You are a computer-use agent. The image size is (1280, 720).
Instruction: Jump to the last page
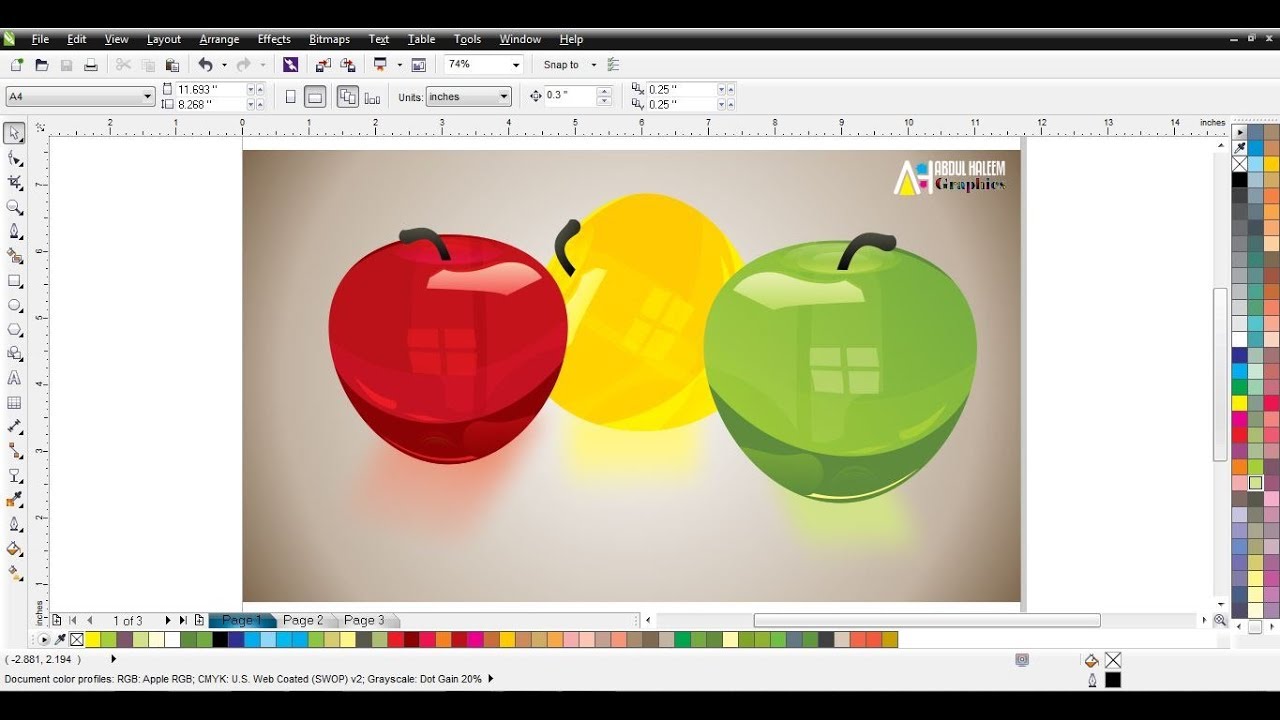[x=183, y=621]
